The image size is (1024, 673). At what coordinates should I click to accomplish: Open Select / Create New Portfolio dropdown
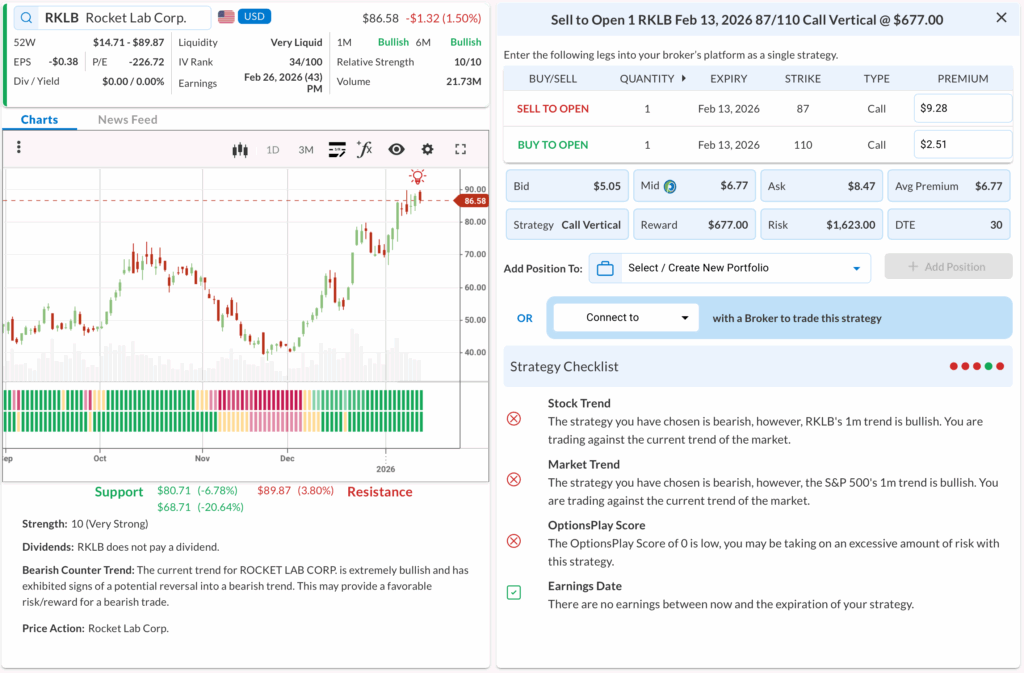729,268
